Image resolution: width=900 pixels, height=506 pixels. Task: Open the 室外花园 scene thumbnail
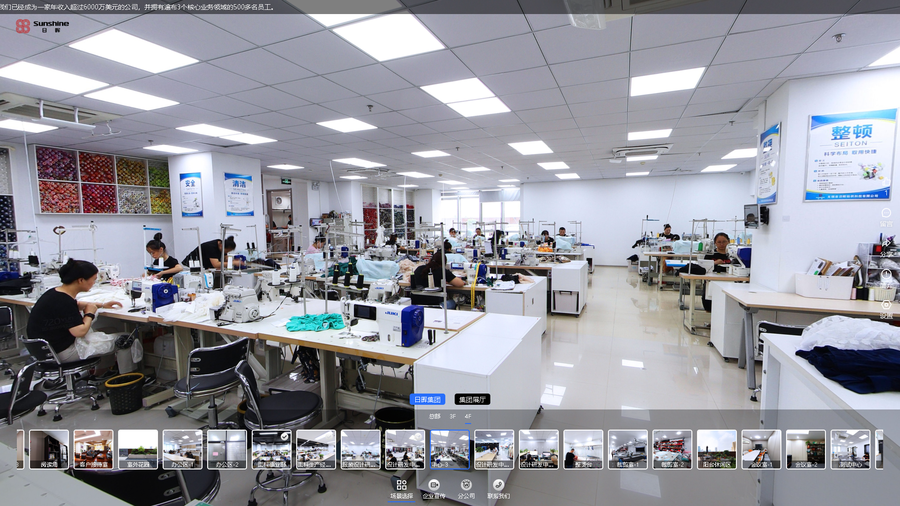point(138,449)
